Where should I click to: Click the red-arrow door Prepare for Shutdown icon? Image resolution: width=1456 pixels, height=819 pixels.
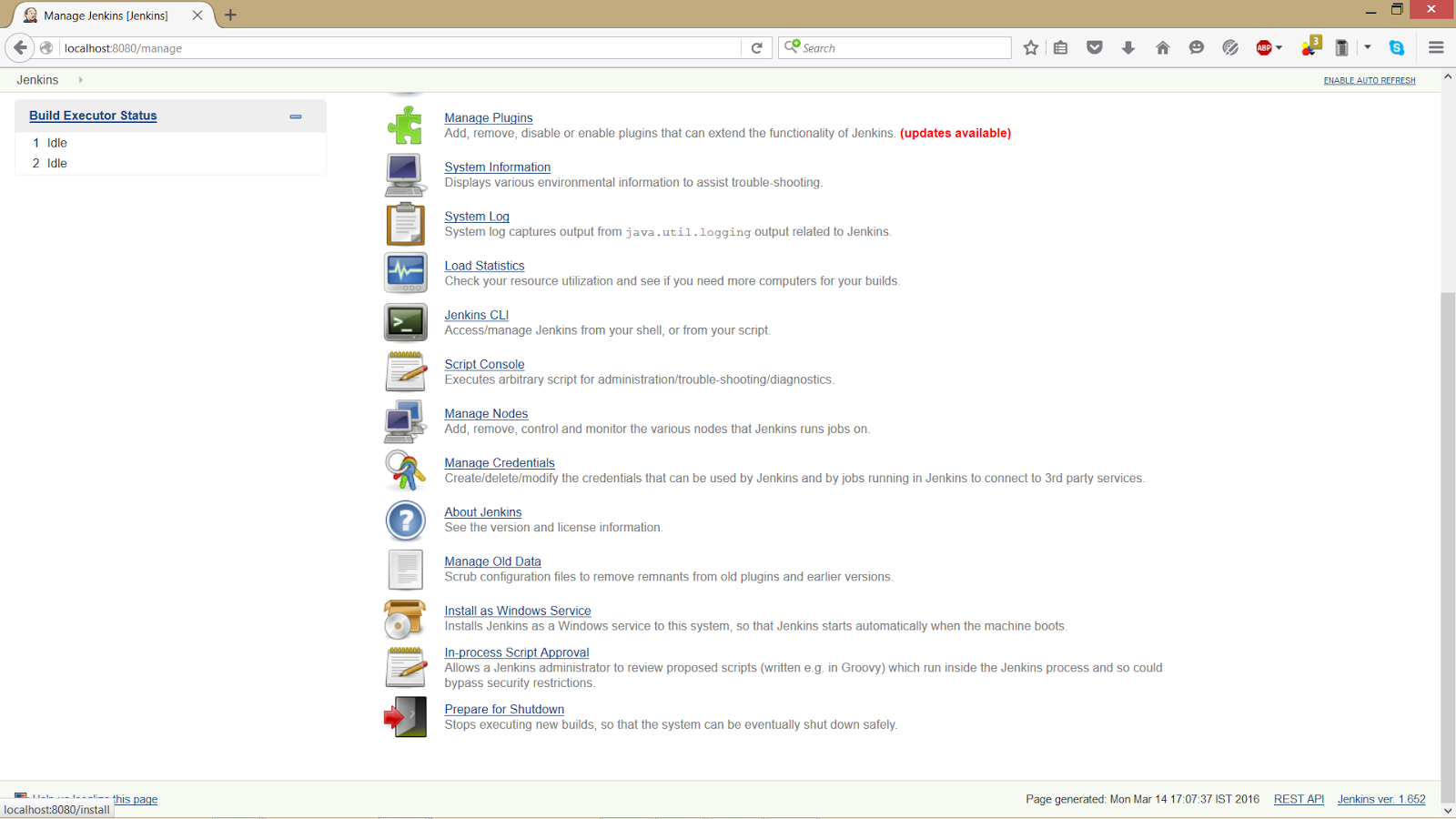pyautogui.click(x=405, y=717)
